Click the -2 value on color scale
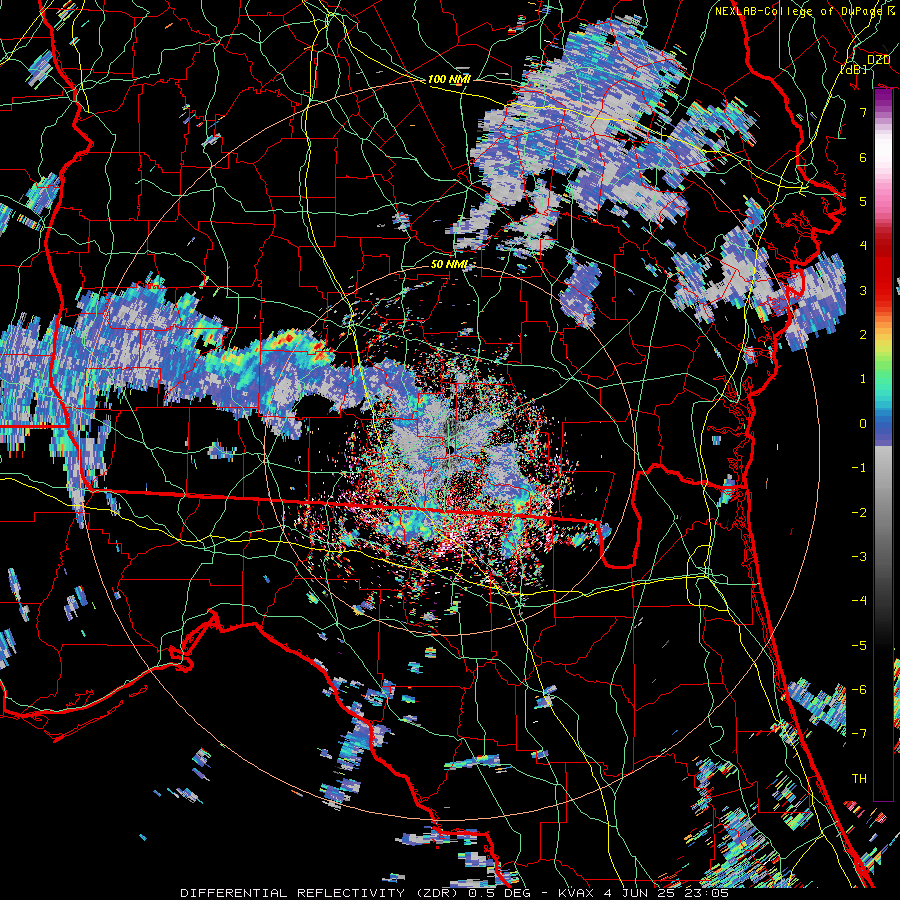The height and width of the screenshot is (900, 900). (x=859, y=513)
